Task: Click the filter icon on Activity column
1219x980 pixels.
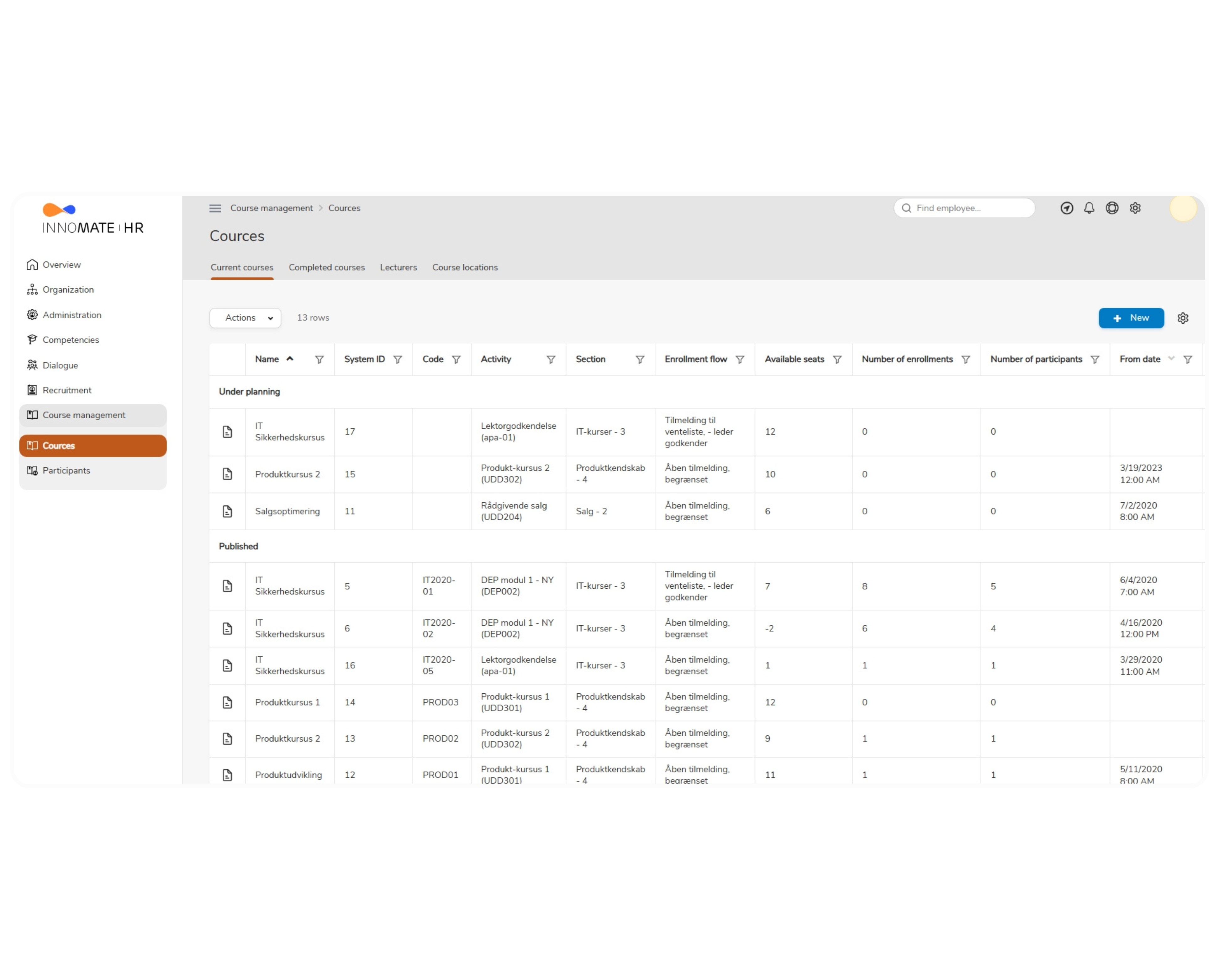Action: tap(551, 360)
